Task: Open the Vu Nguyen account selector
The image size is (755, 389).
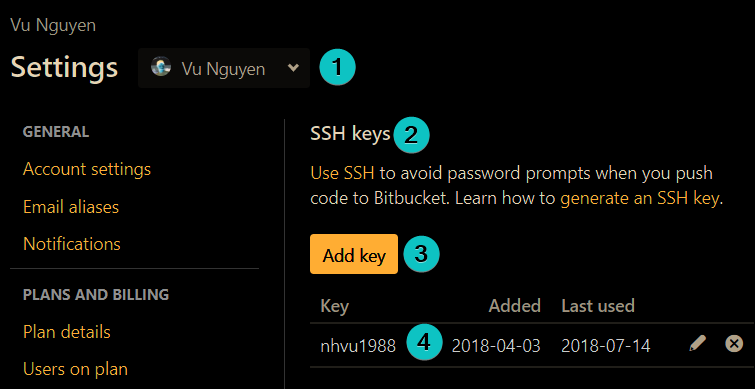Action: (224, 68)
